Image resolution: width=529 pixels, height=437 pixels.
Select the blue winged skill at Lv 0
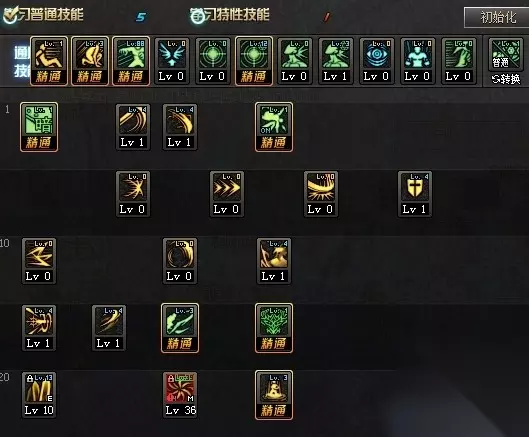point(172,61)
